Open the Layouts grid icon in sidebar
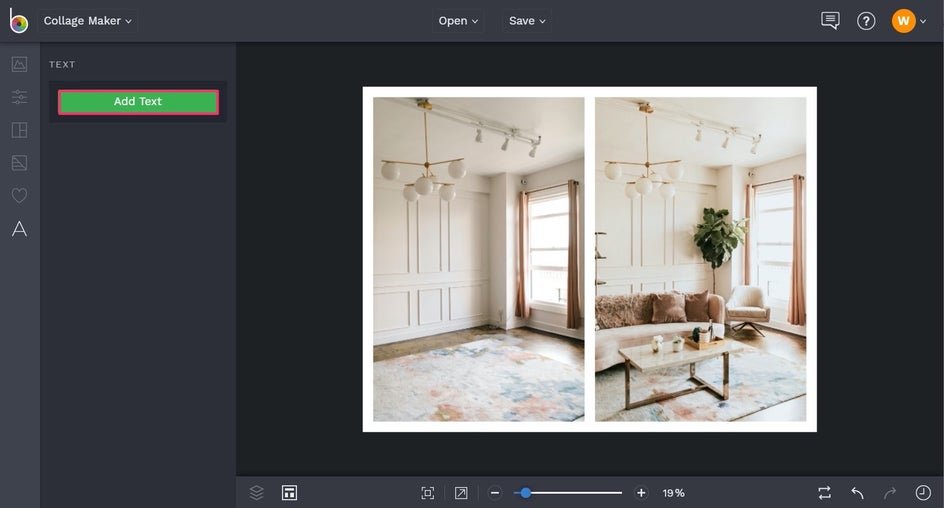944x508 pixels. point(19,130)
